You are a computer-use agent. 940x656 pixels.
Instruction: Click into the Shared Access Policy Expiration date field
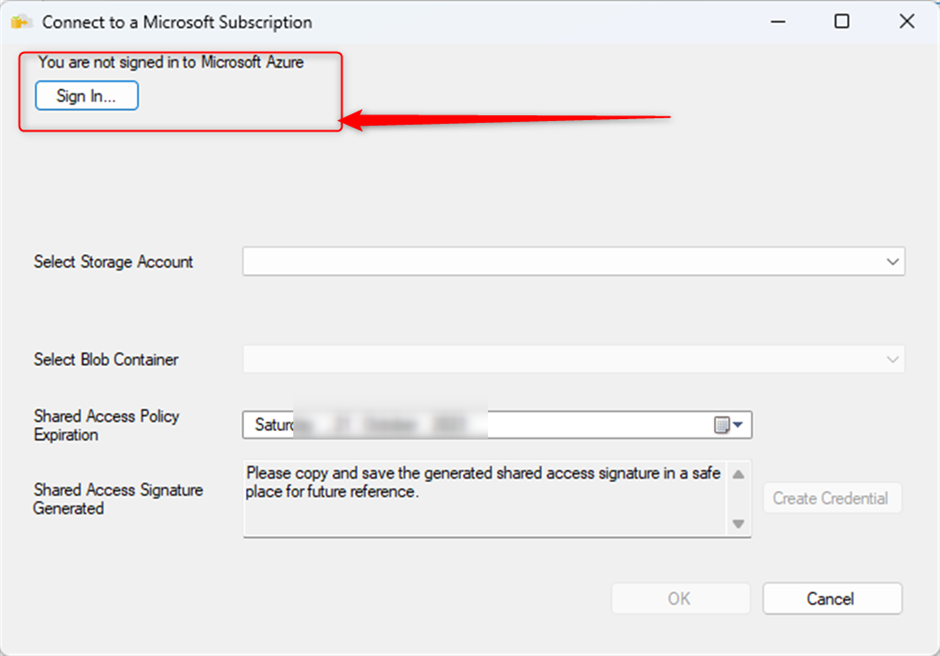click(x=497, y=425)
